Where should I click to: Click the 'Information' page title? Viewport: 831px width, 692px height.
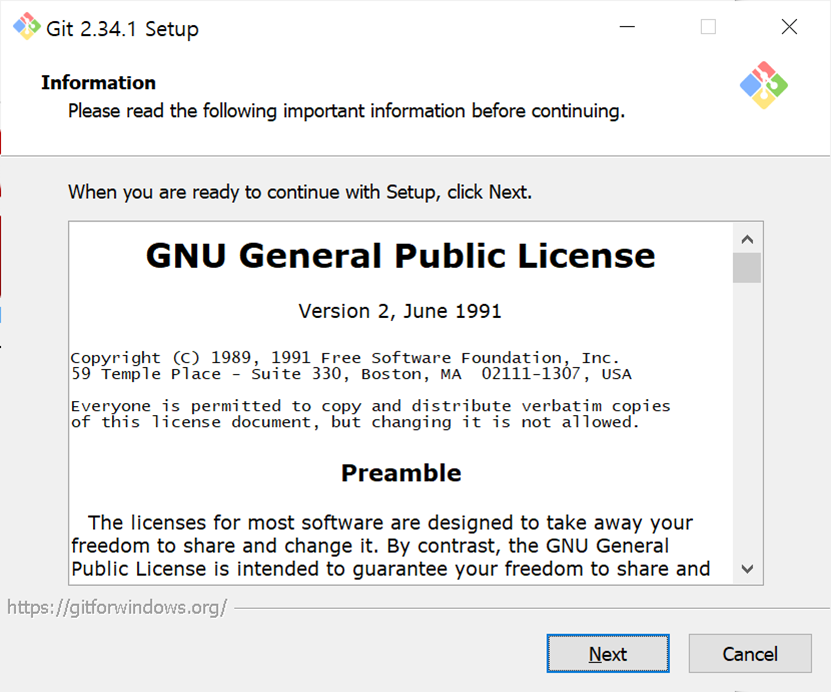click(x=99, y=83)
